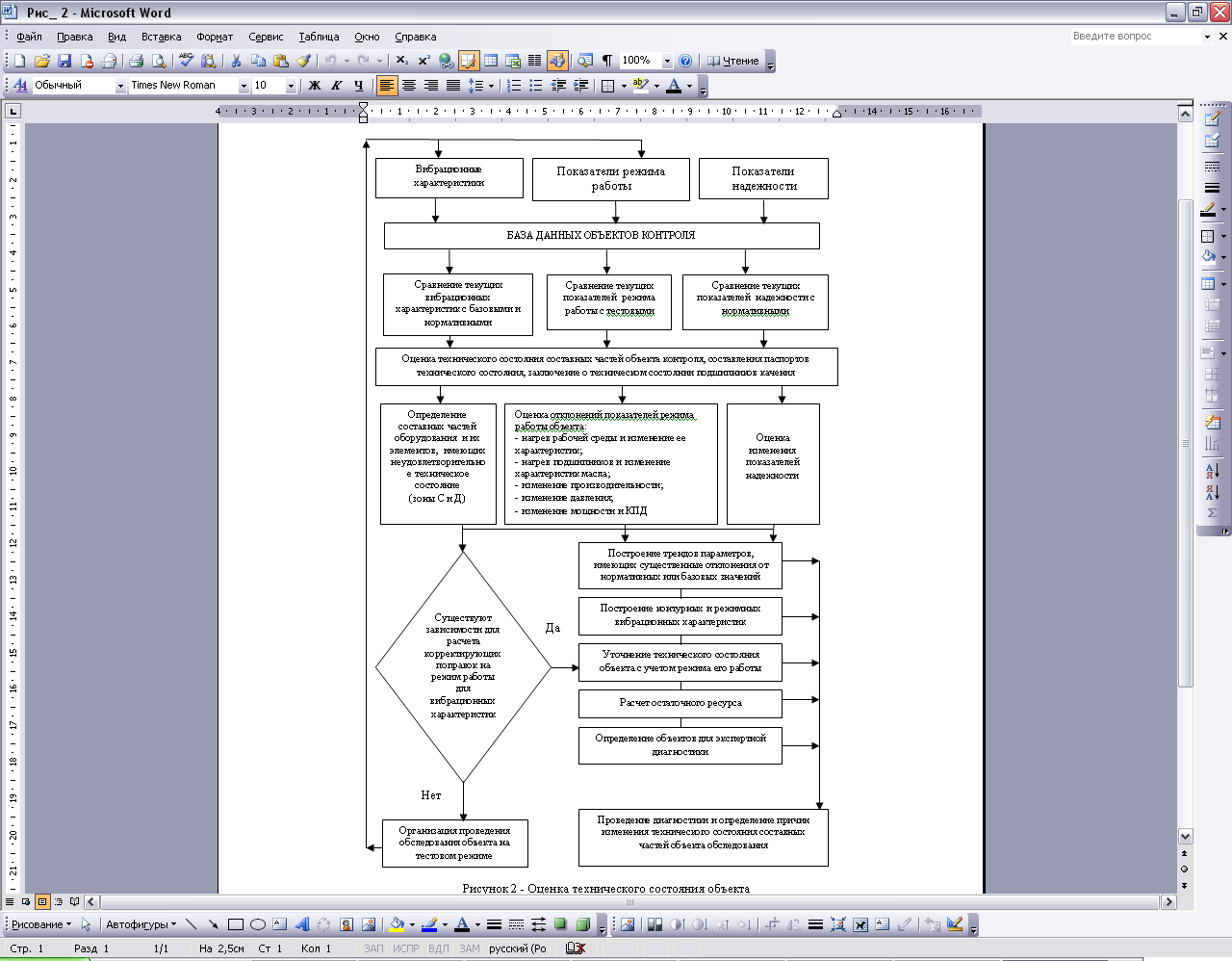Insert a table from the toolbar
The height and width of the screenshot is (961, 1232).
[491, 61]
